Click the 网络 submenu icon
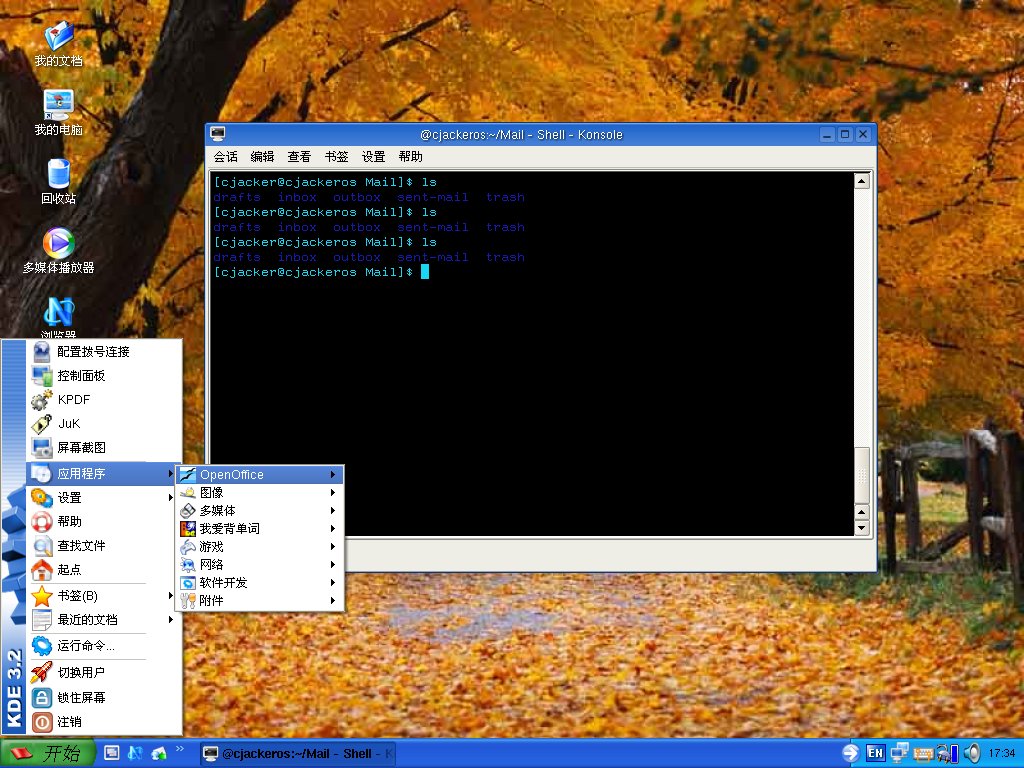 [x=188, y=564]
